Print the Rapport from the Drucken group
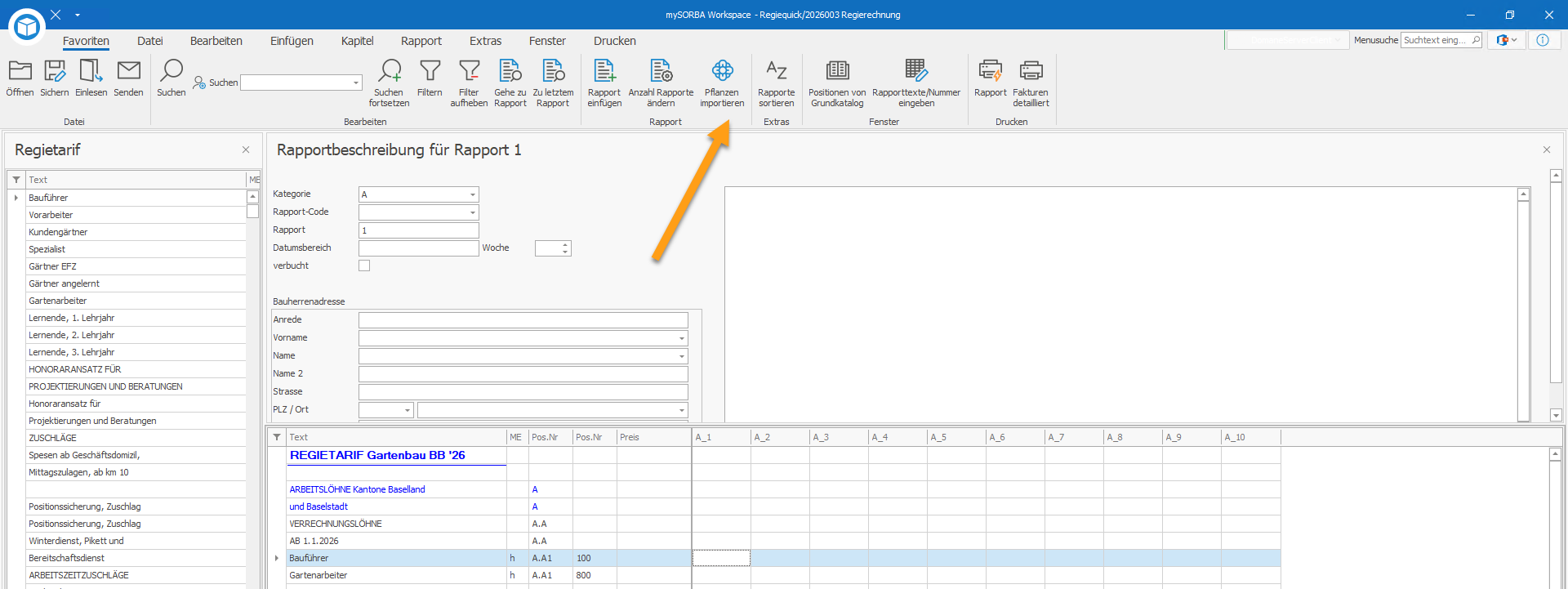The height and width of the screenshot is (589, 1568). (x=990, y=78)
